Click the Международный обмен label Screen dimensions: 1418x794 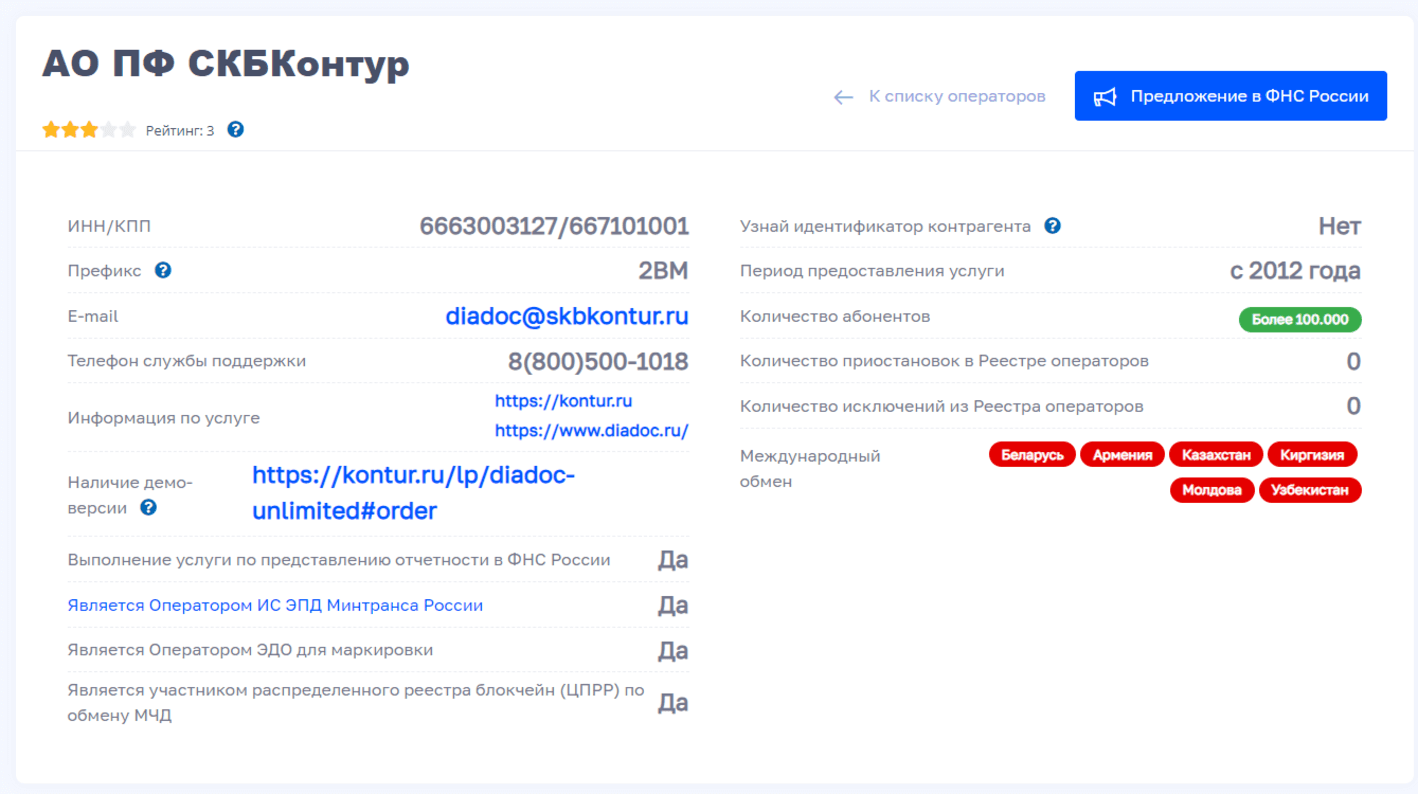810,468
